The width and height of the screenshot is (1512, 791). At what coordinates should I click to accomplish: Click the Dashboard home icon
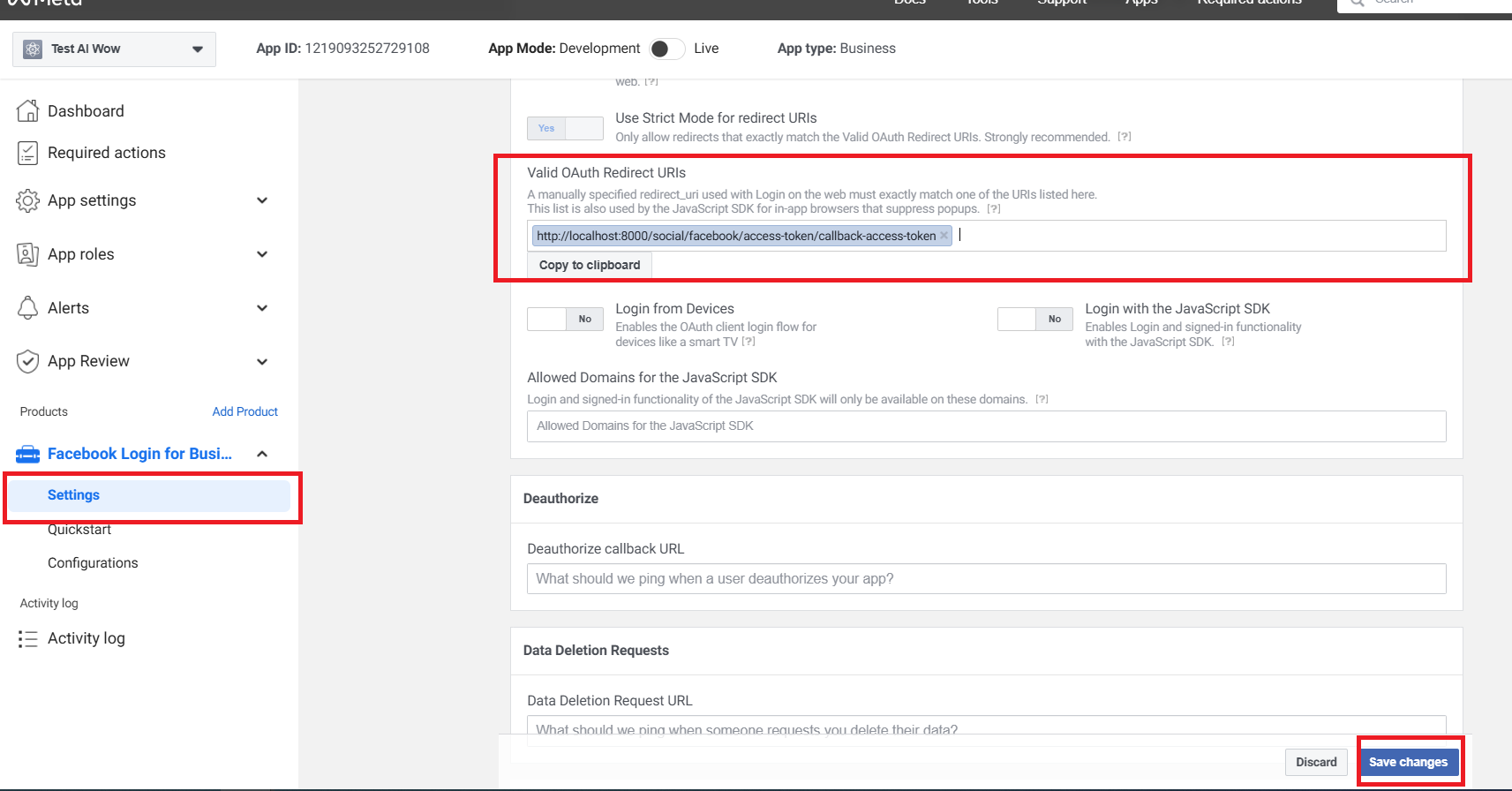coord(28,110)
